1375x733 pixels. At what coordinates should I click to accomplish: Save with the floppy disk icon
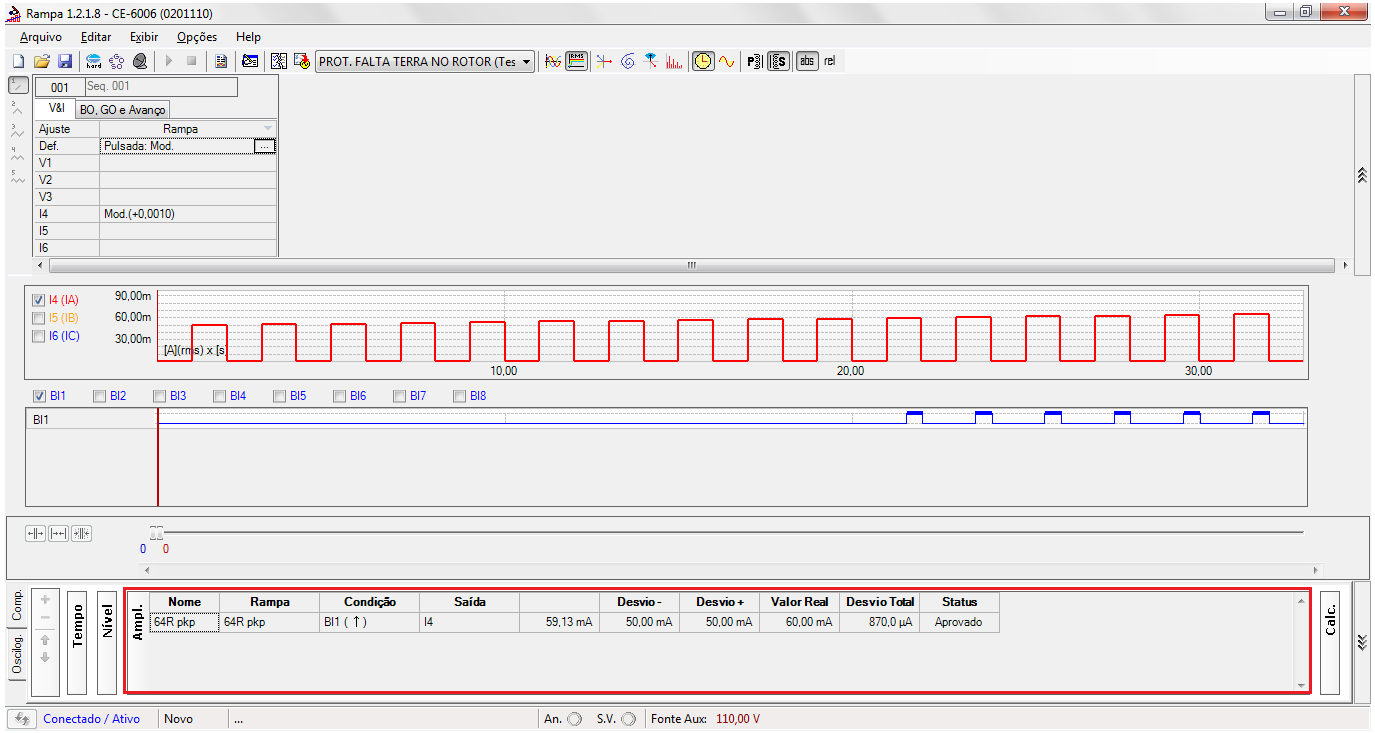(x=64, y=61)
